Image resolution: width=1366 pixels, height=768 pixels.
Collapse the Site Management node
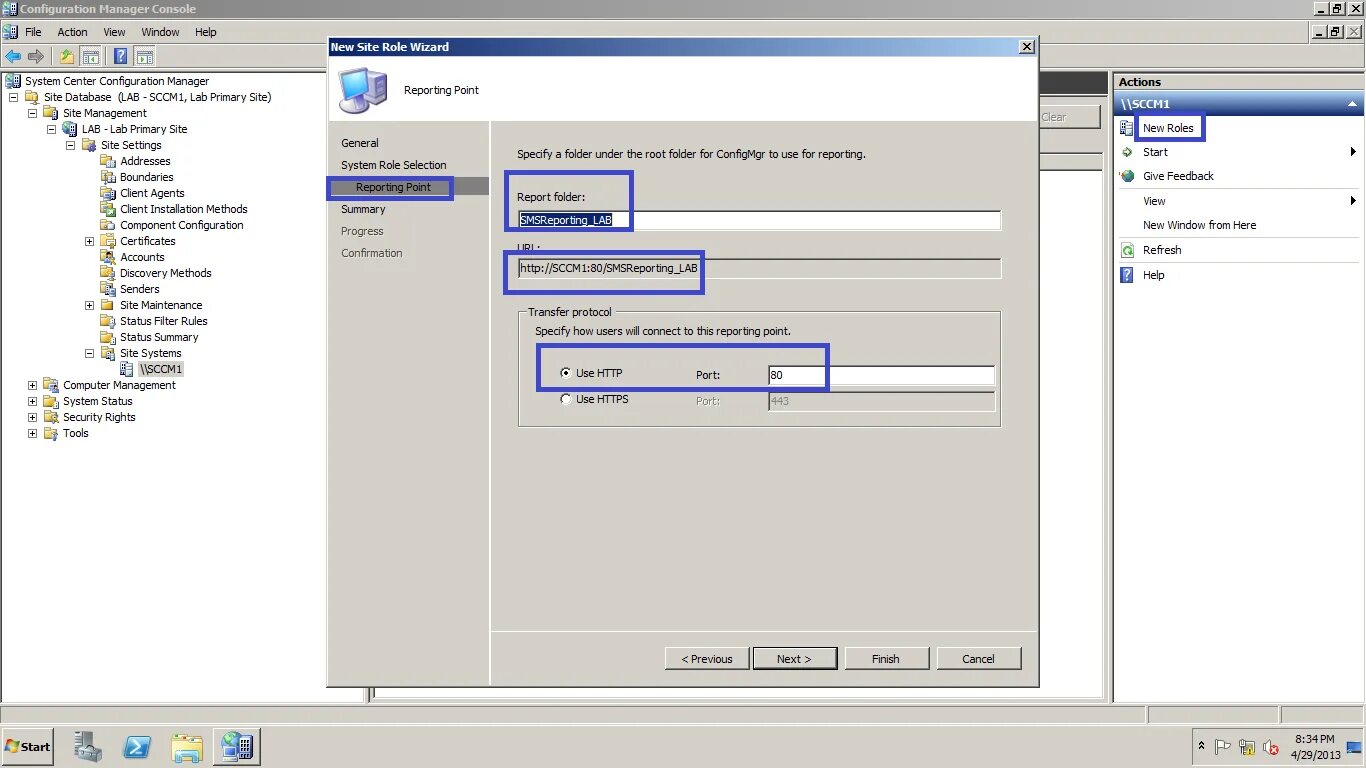coord(32,113)
